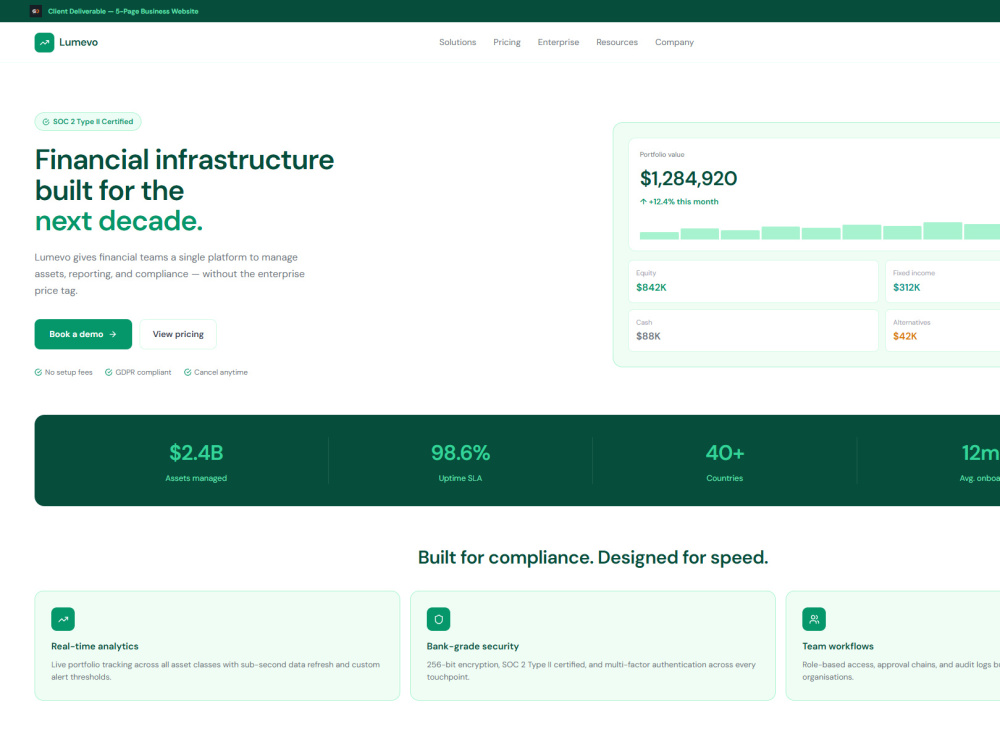Click the up arrow beside +12.4% this month
The height and width of the screenshot is (750, 1000).
point(643,202)
